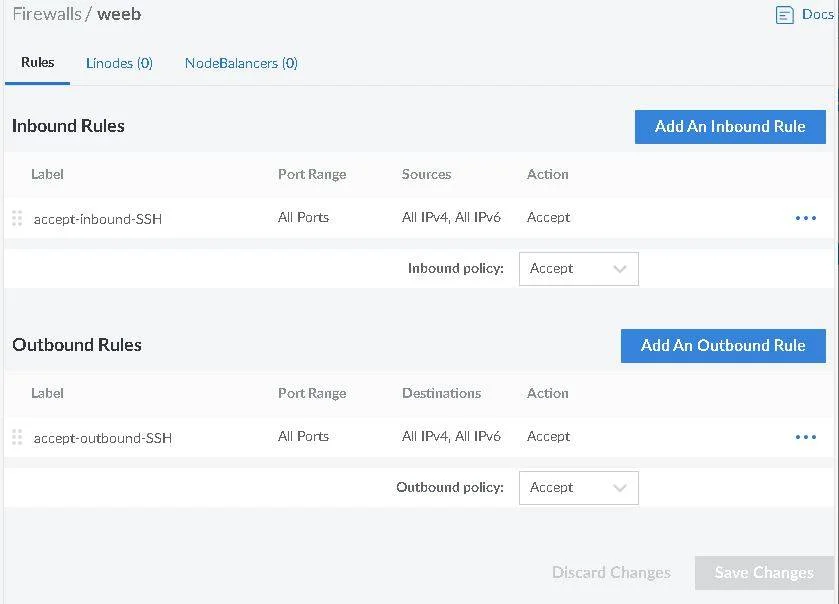
Task: Select the accept-outbound-SSH label
Action: coord(103,438)
